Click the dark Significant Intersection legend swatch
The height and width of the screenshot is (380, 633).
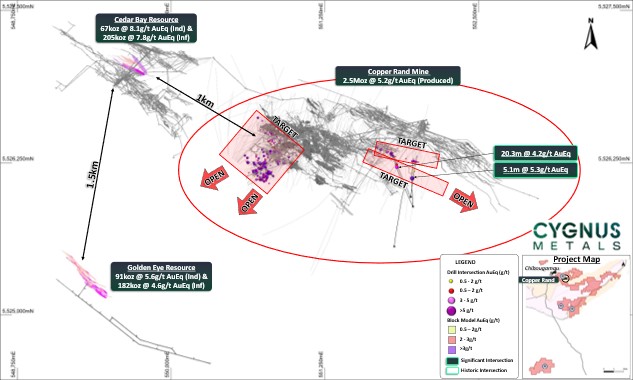click(x=452, y=361)
